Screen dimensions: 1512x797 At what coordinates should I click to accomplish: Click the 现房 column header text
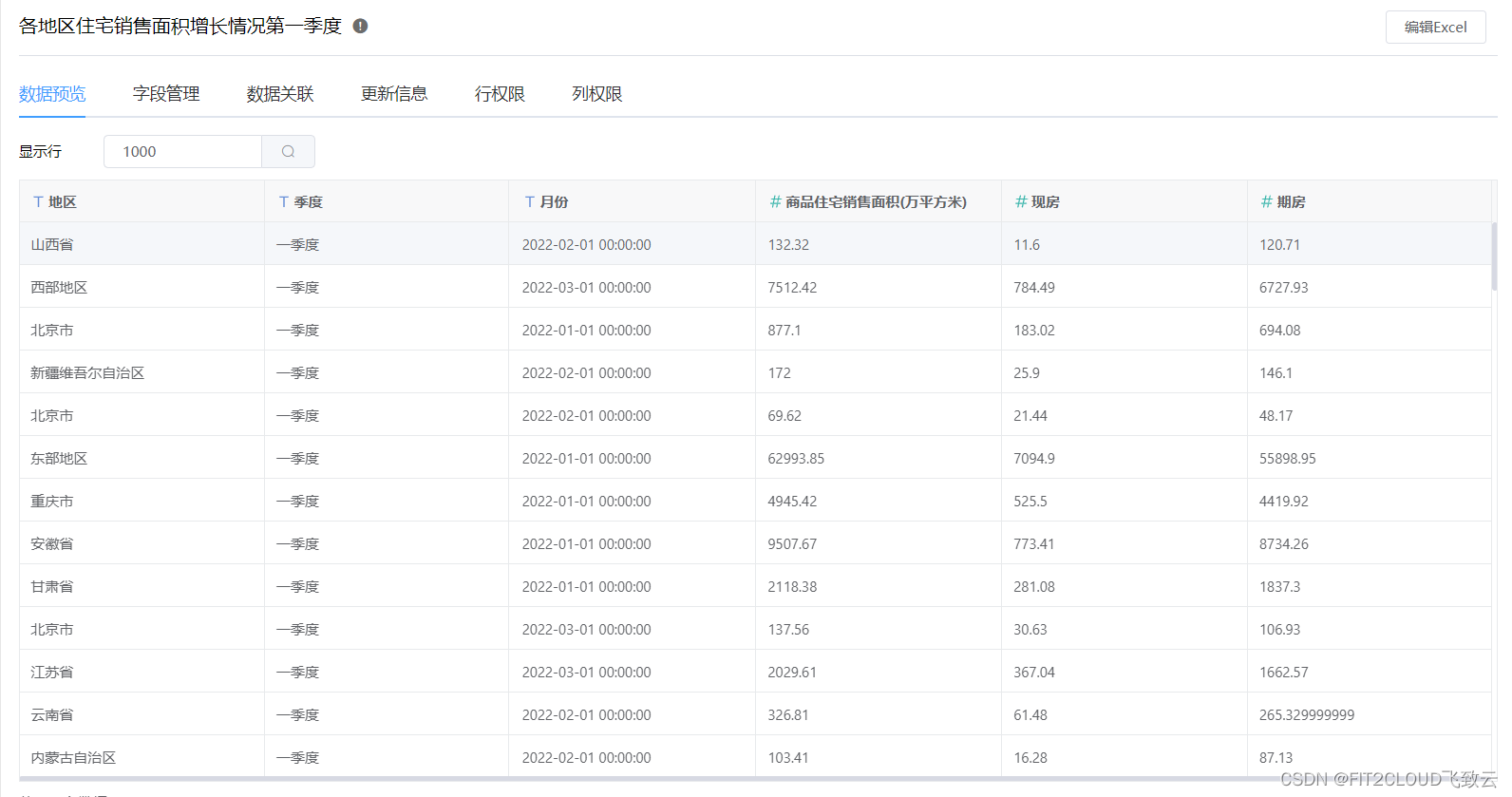tap(1046, 201)
